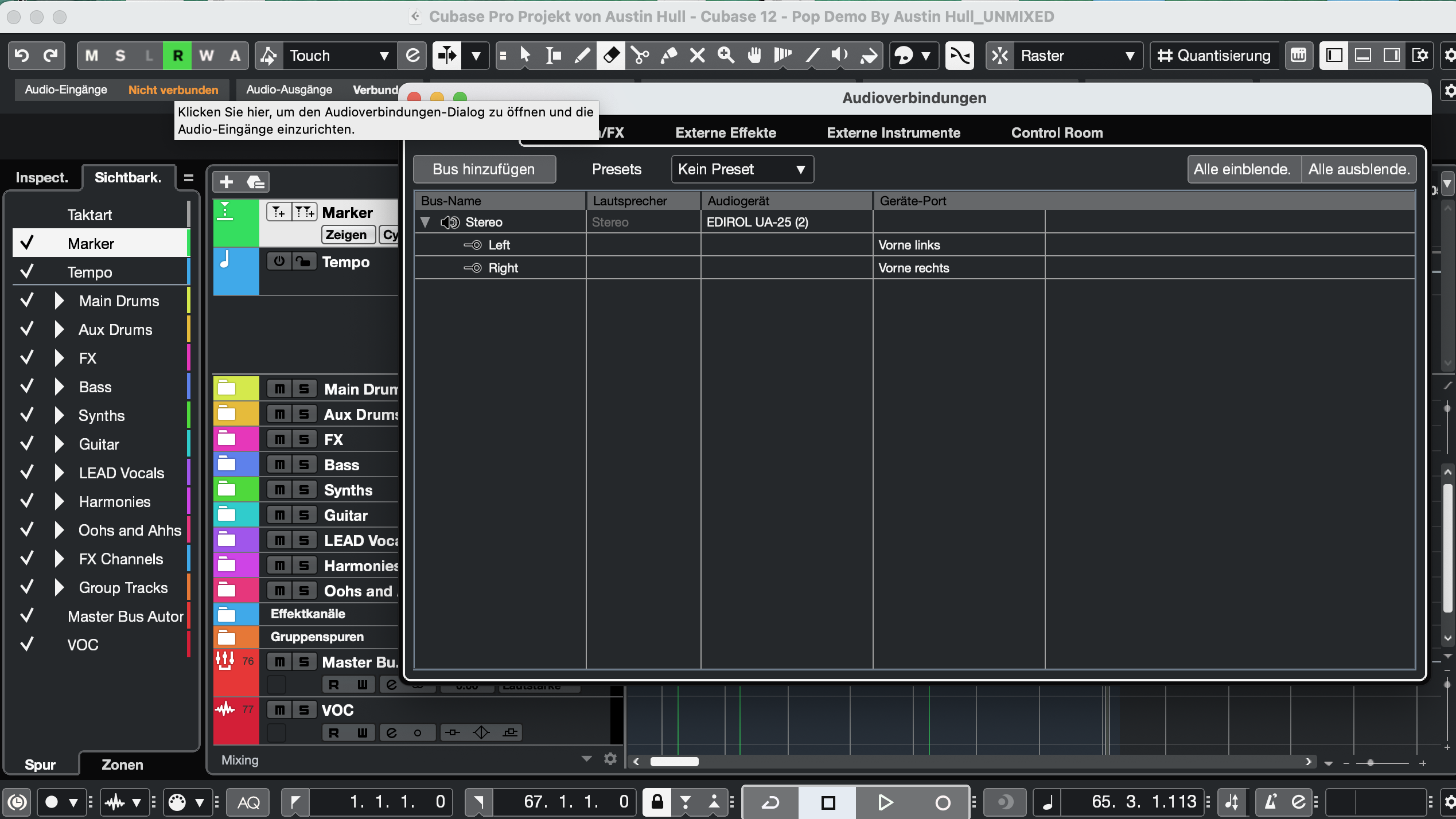Click the track preset icon beside Add Track
This screenshot has width=1456, height=819.
point(255,182)
